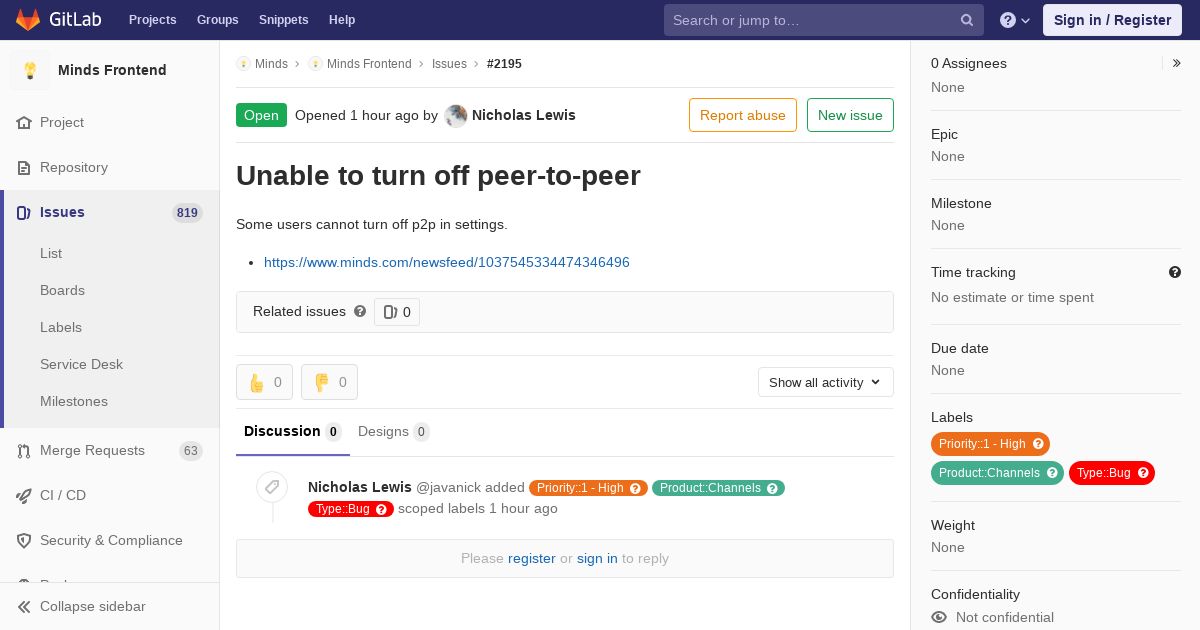Click the Minds breadcrumb link

[x=271, y=64]
